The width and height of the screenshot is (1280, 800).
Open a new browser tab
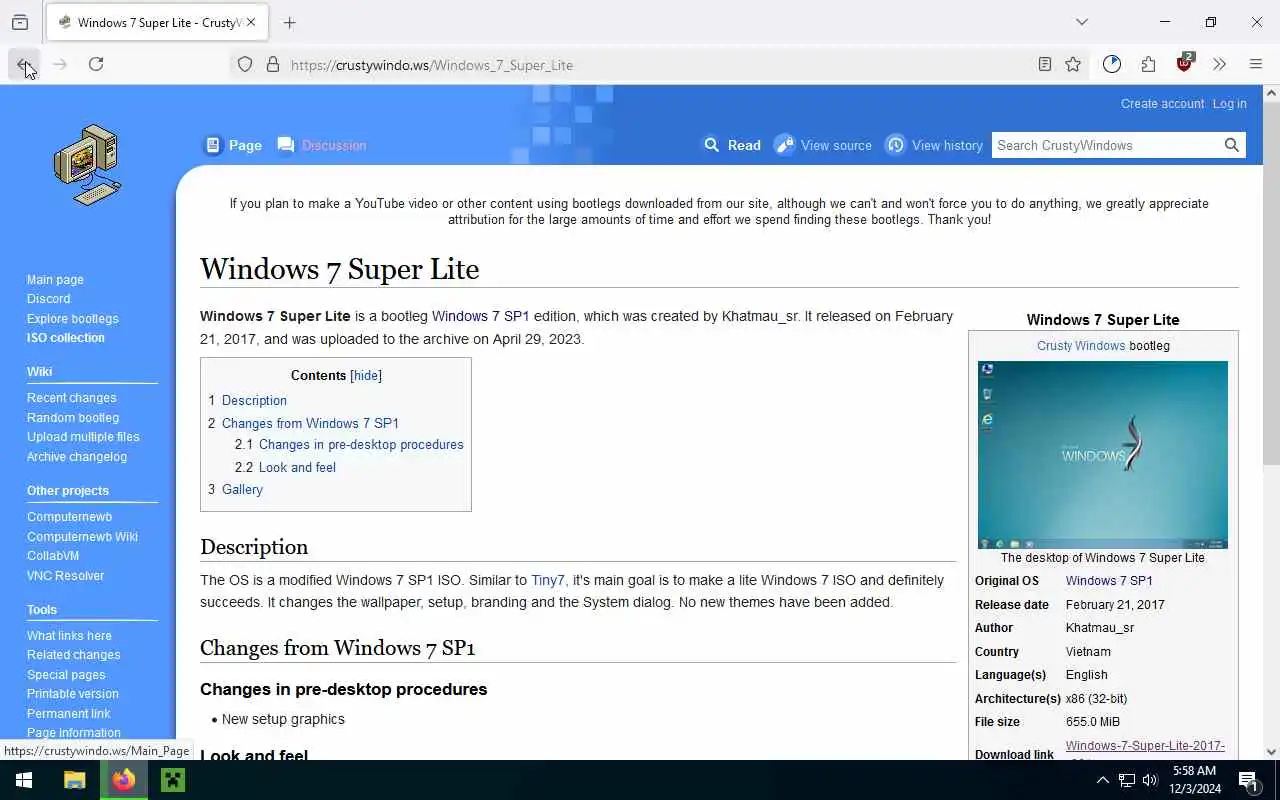pos(290,22)
